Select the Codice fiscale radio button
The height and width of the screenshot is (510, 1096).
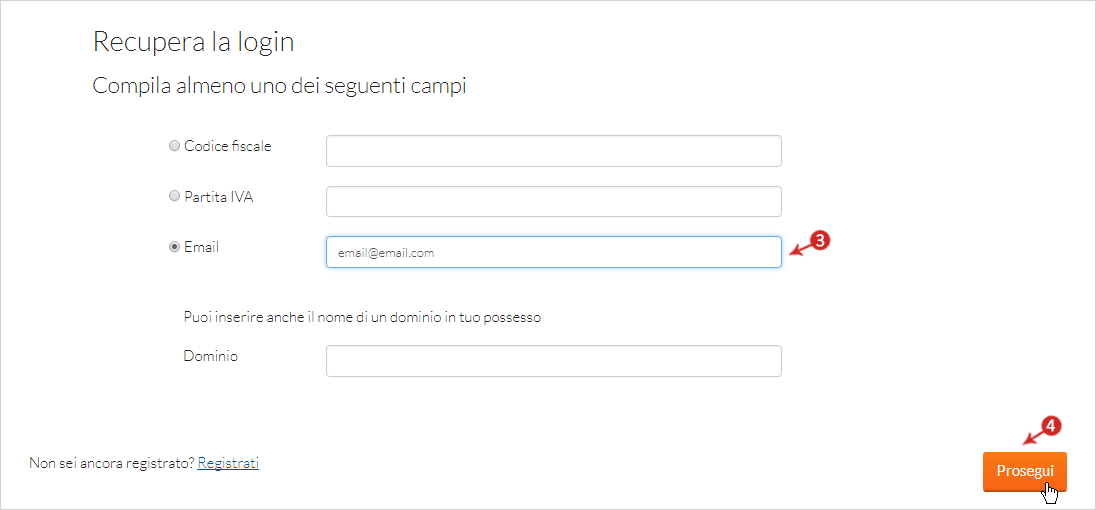point(175,146)
